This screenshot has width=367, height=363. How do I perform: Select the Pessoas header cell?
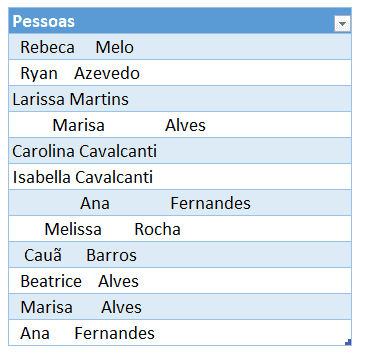click(x=180, y=21)
